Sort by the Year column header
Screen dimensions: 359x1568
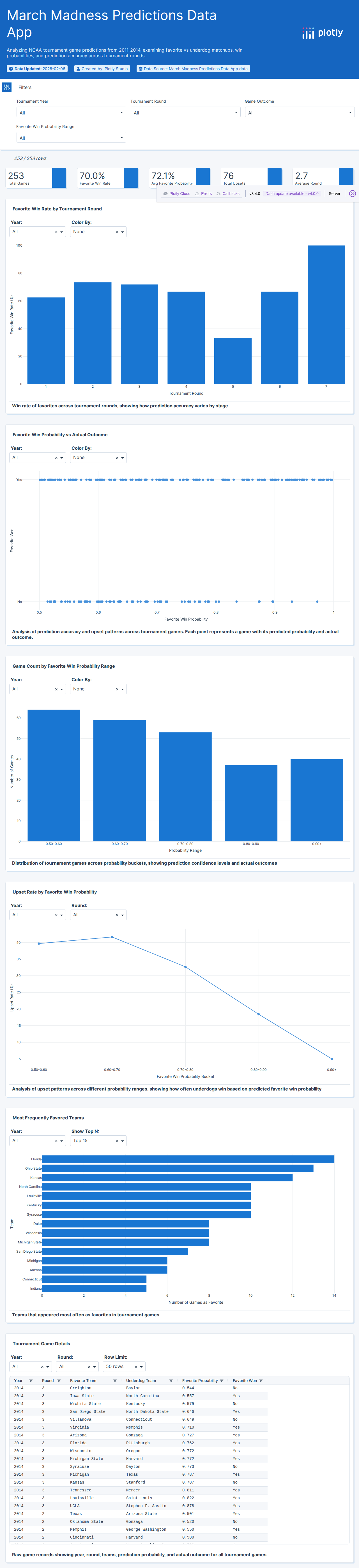pyautogui.click(x=18, y=1381)
